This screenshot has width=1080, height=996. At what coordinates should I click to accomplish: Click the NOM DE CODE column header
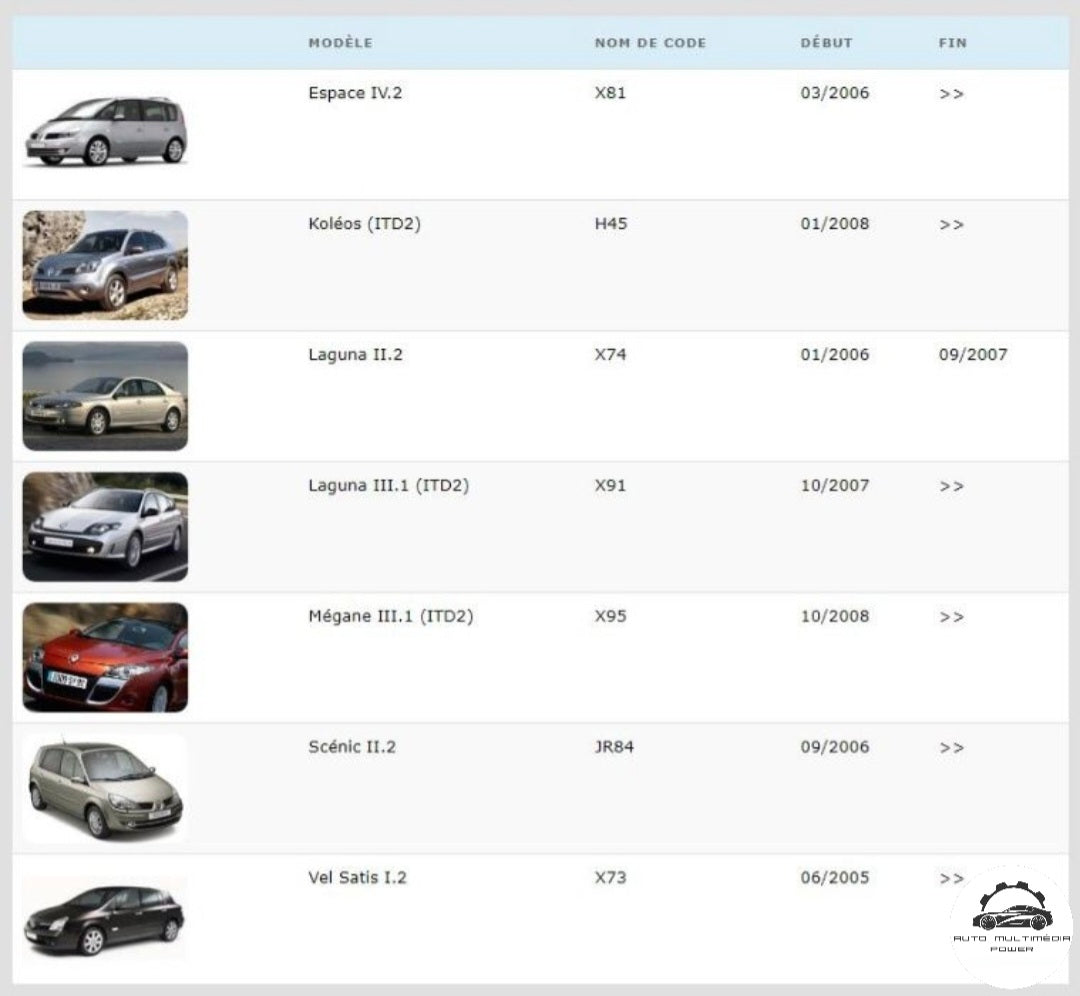pyautogui.click(x=650, y=42)
